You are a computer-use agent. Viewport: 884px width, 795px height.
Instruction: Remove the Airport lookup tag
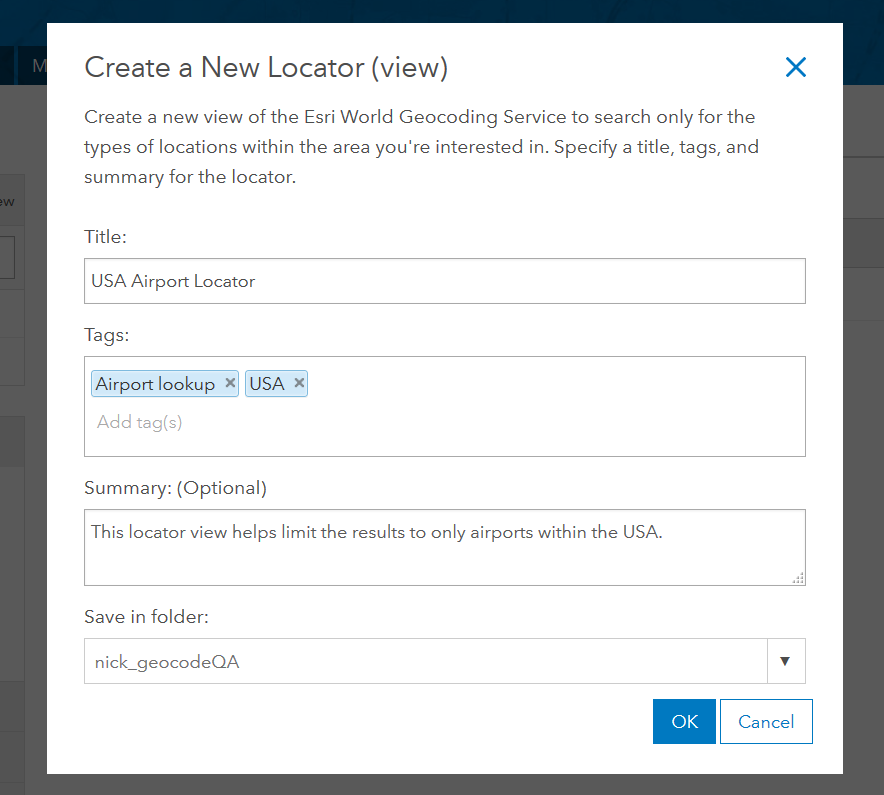point(230,383)
